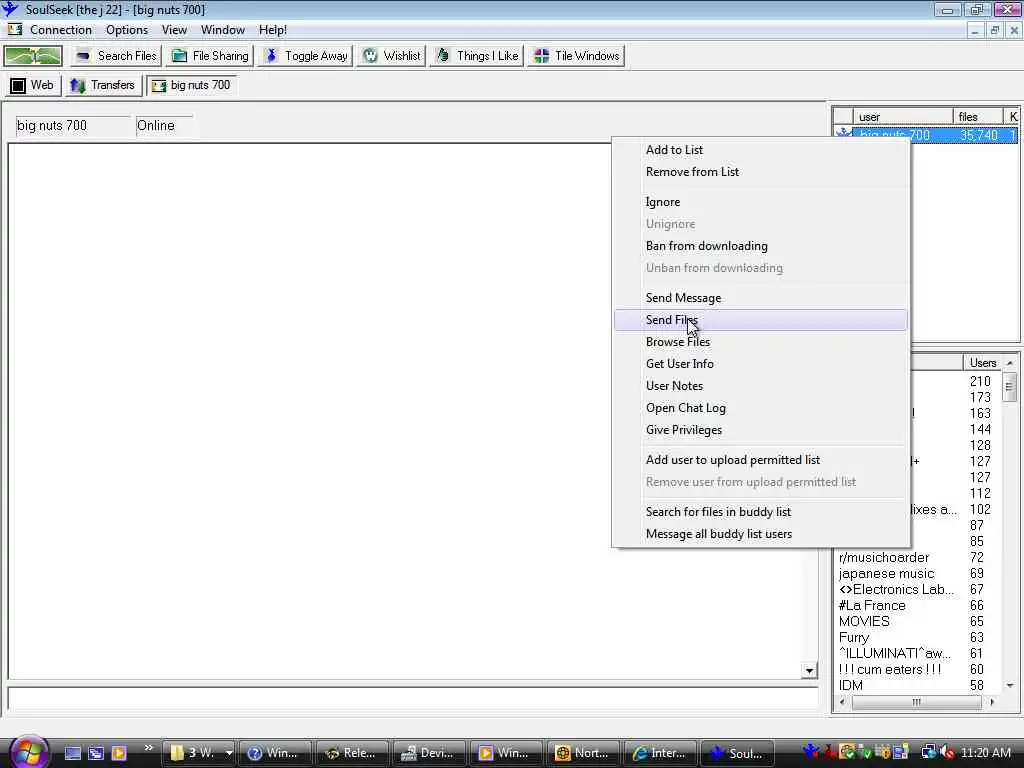The width and height of the screenshot is (1024, 768).
Task: Open the Help! menu
Action: pyautogui.click(x=273, y=30)
